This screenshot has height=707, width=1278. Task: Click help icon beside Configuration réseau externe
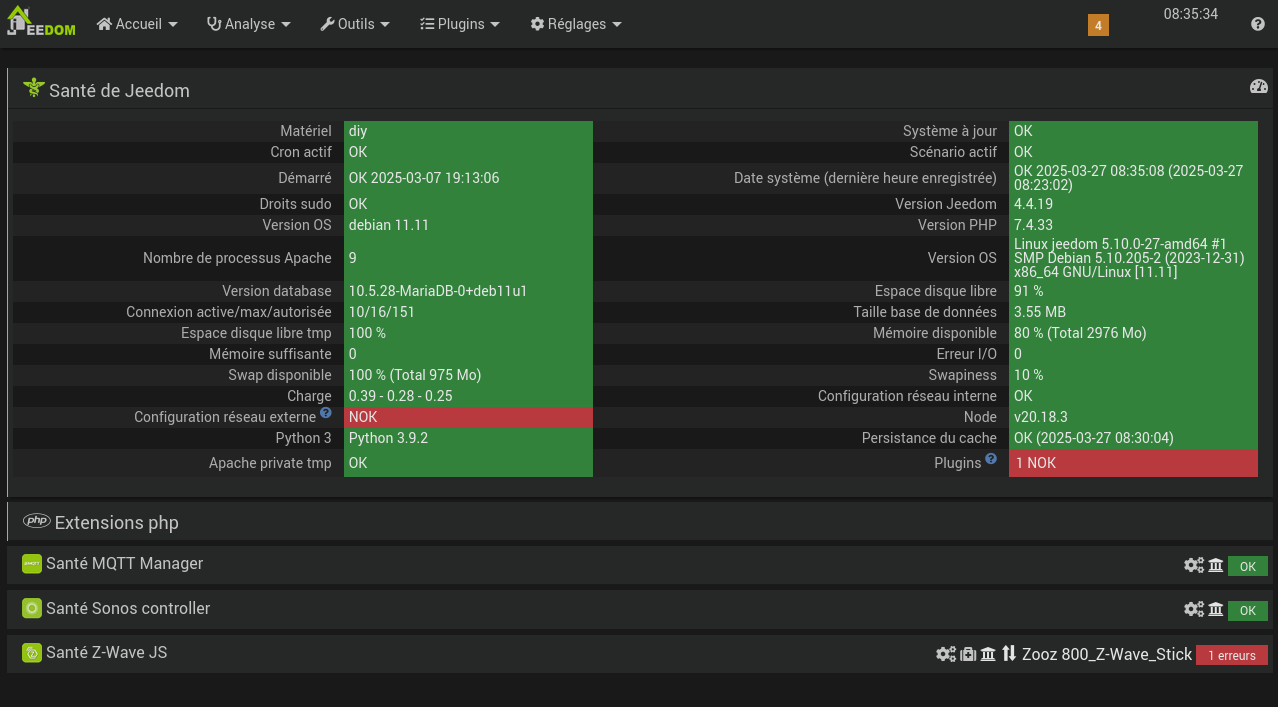325,413
